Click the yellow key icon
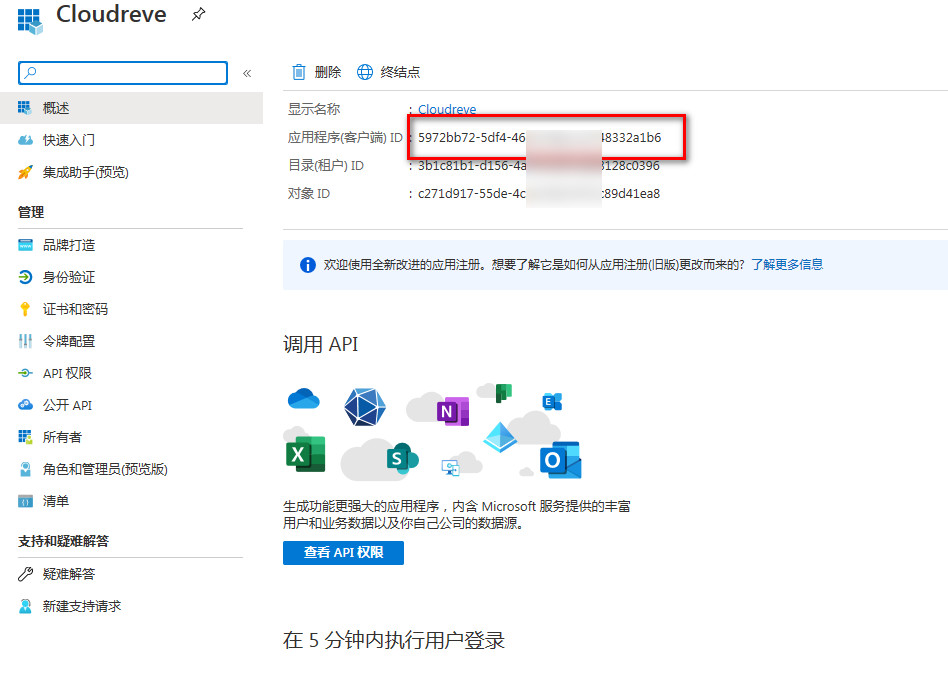Image resolution: width=948 pixels, height=696 pixels. click(x=25, y=309)
